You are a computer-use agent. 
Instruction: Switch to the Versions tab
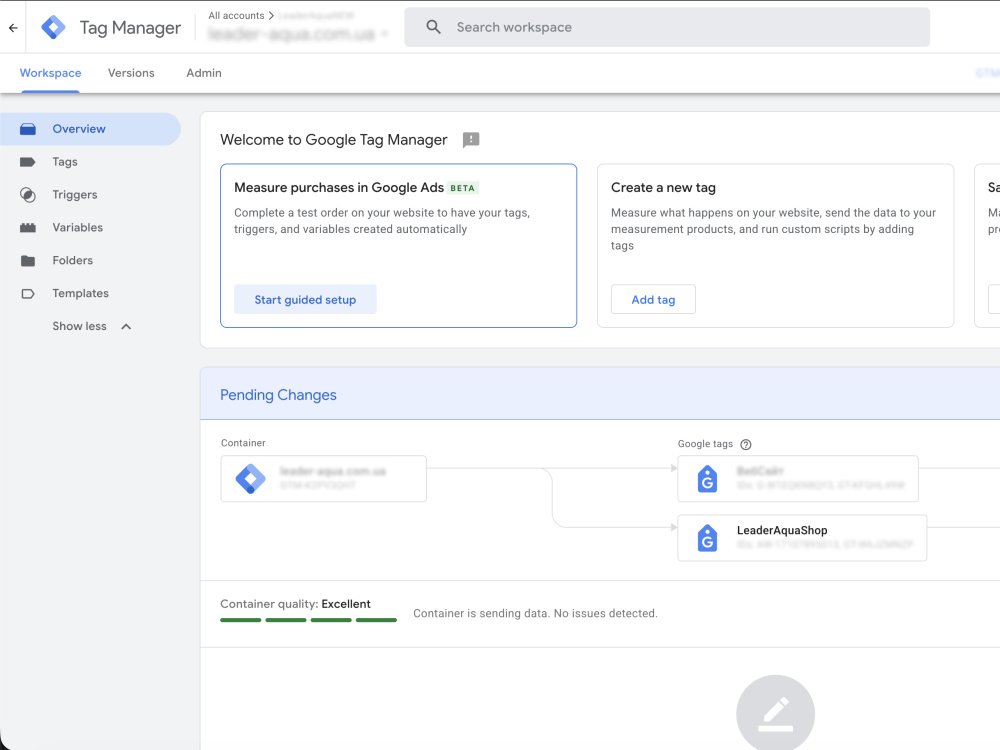pos(131,73)
